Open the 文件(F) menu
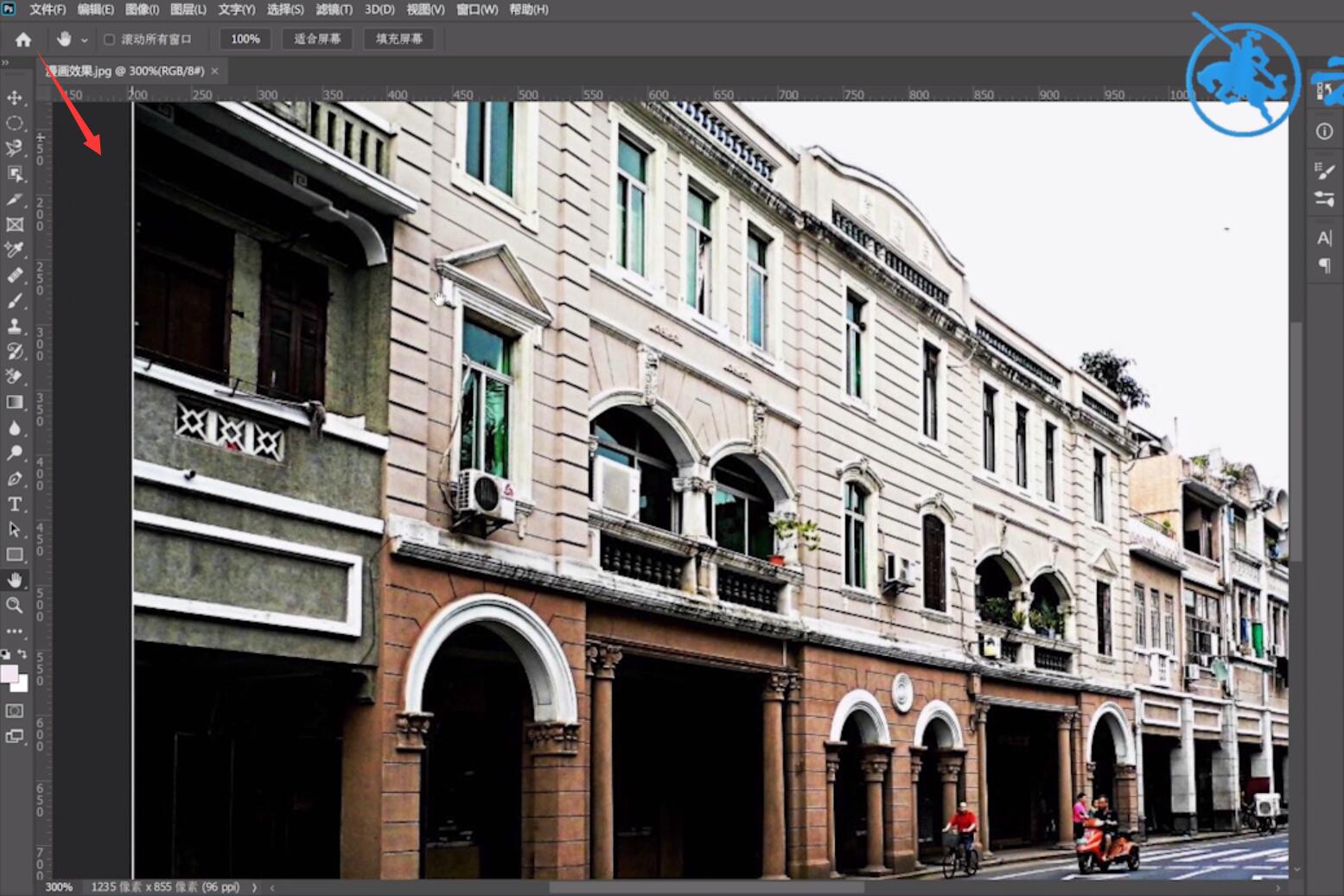 click(48, 10)
